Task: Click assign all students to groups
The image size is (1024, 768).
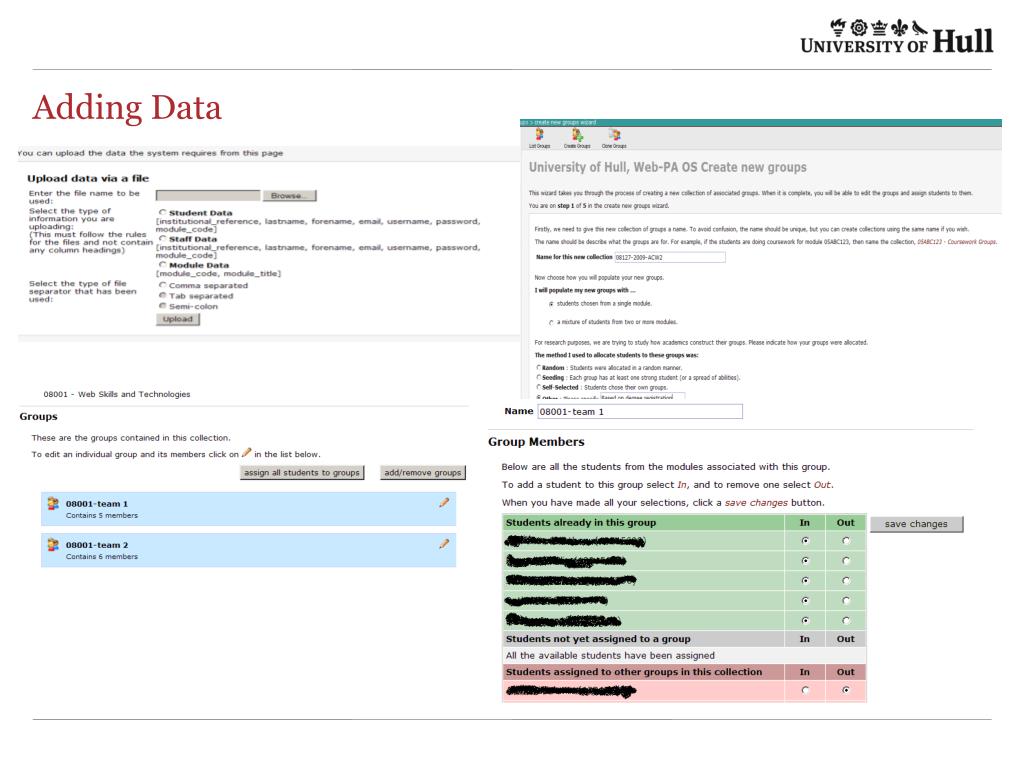Action: click(x=302, y=473)
